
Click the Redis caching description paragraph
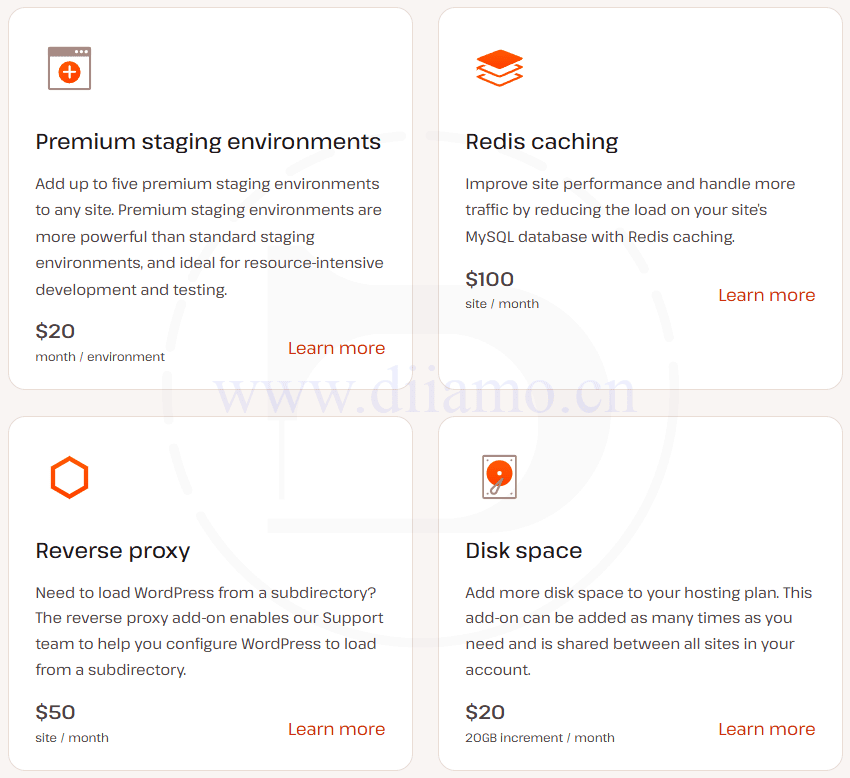tap(630, 211)
